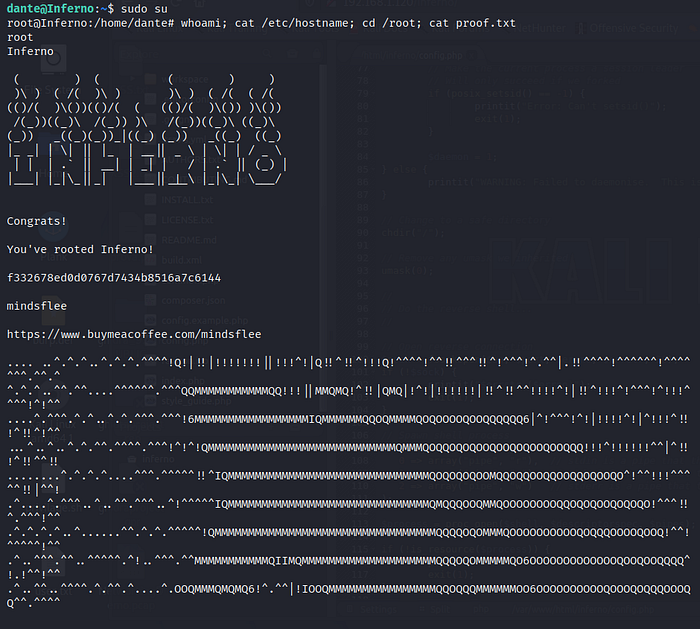The image size is (700, 629).
Task: Click the 'Congrats!' output line
Action: (x=37, y=220)
